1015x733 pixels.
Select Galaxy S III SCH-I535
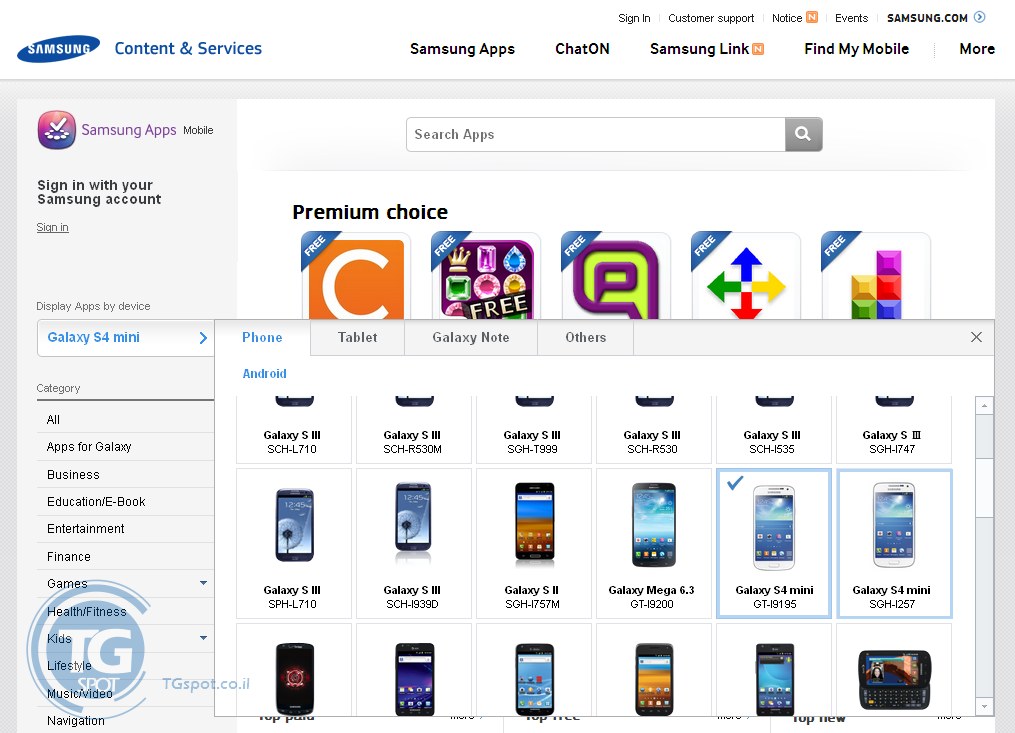774,429
